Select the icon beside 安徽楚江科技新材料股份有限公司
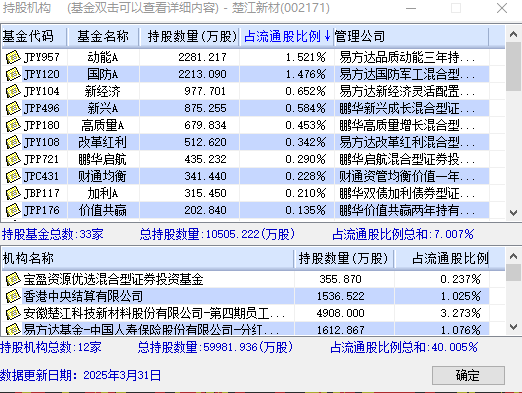Screen dimensions: 522x393 [x=13, y=313]
